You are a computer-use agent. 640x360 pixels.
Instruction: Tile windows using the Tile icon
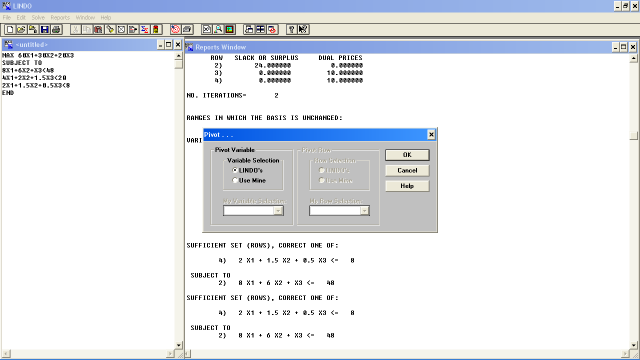pos(260,29)
